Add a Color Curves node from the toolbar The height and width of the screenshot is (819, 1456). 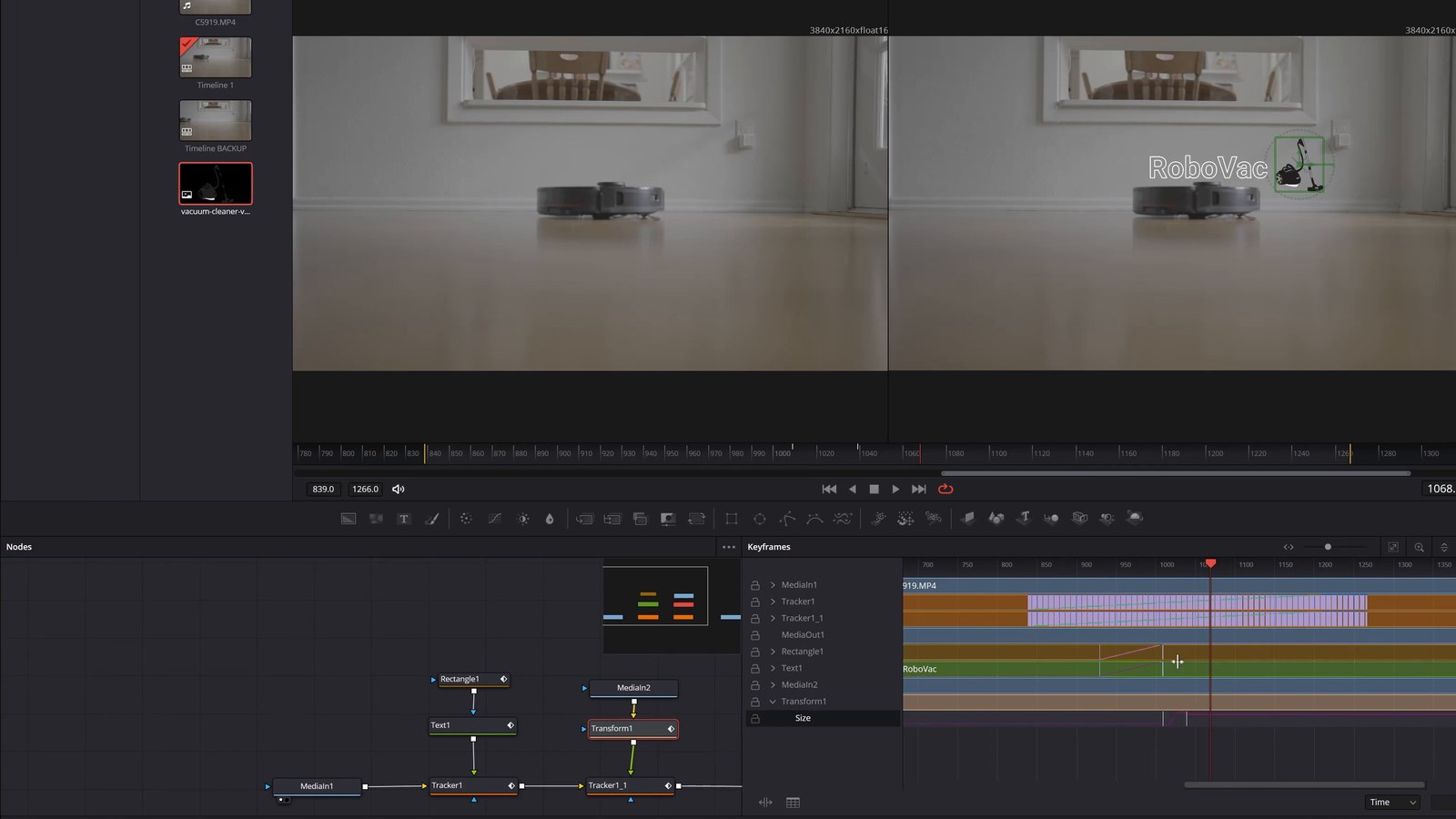point(494,519)
